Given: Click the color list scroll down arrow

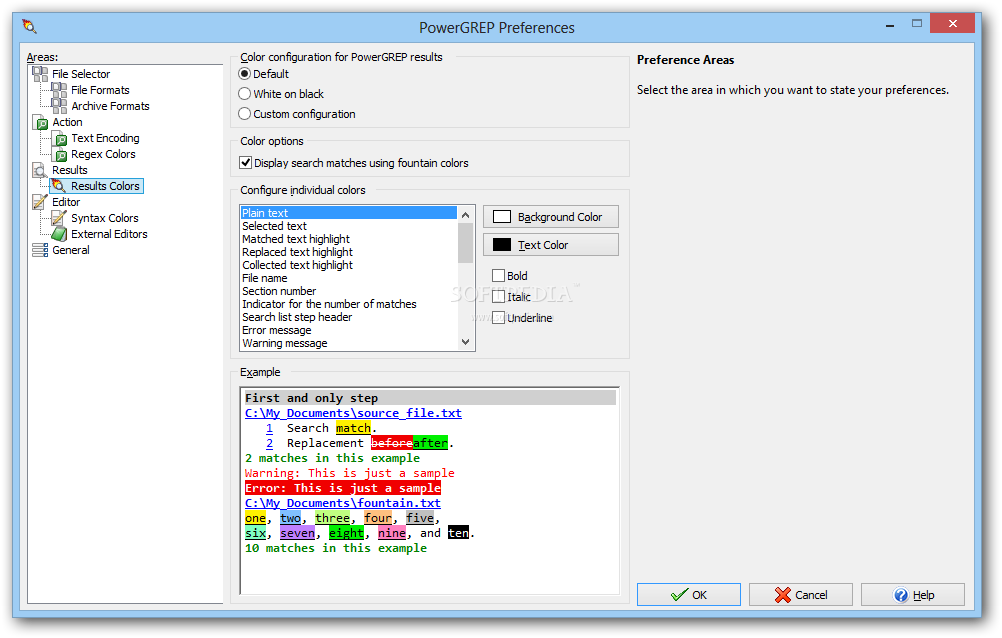Looking at the screenshot, I should pos(465,342).
